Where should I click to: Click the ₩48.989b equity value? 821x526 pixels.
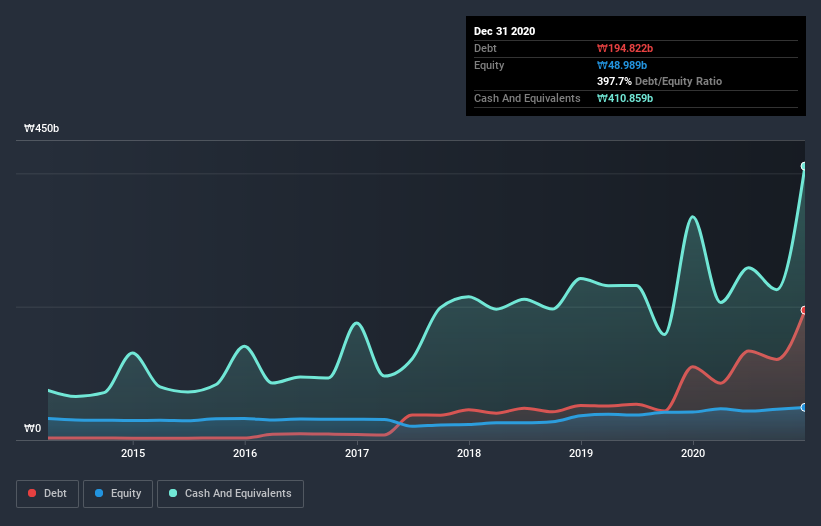[622, 66]
